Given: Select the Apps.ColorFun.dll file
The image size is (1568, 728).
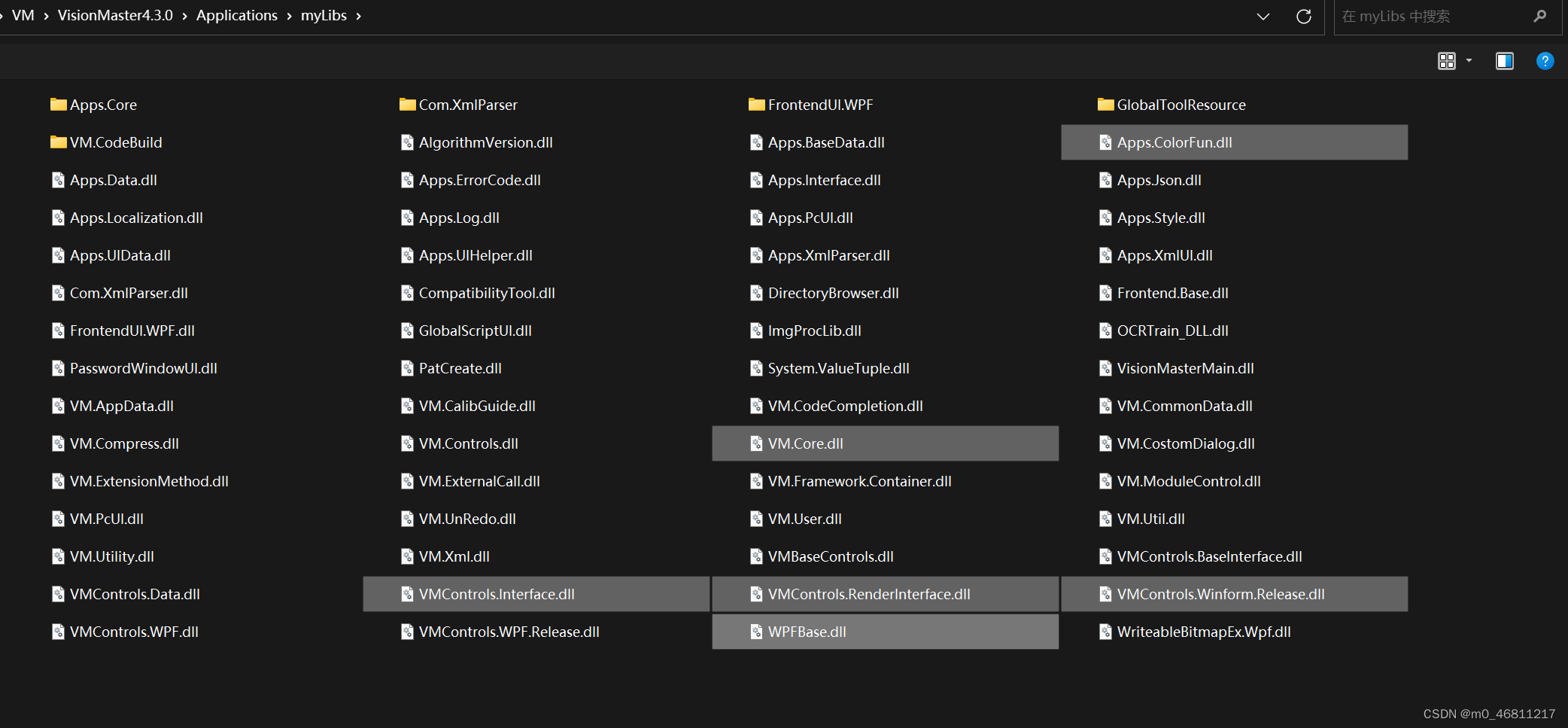Looking at the screenshot, I should [x=1174, y=142].
